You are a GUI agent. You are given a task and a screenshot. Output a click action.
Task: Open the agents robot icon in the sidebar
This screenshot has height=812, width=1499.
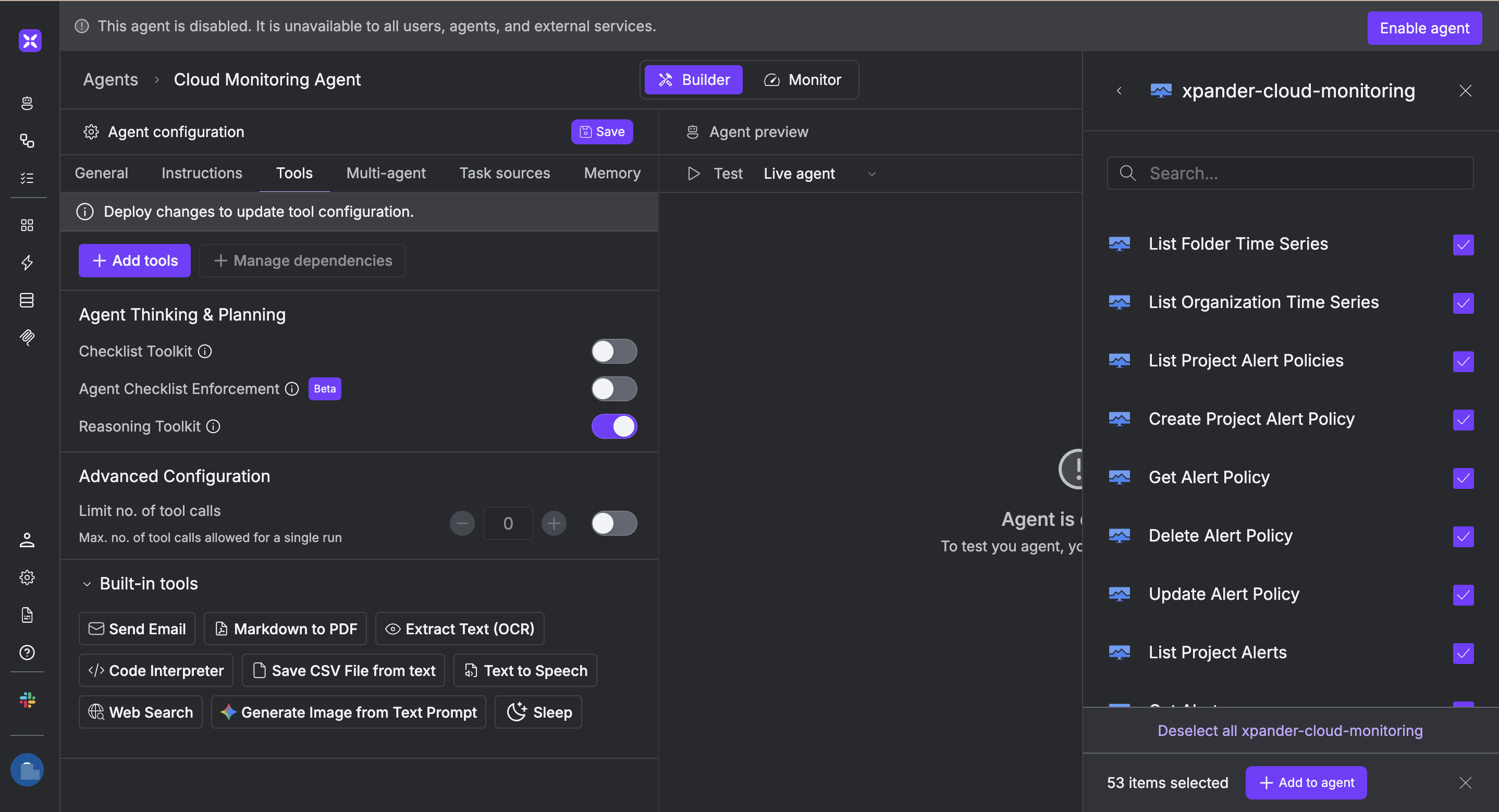[27, 103]
